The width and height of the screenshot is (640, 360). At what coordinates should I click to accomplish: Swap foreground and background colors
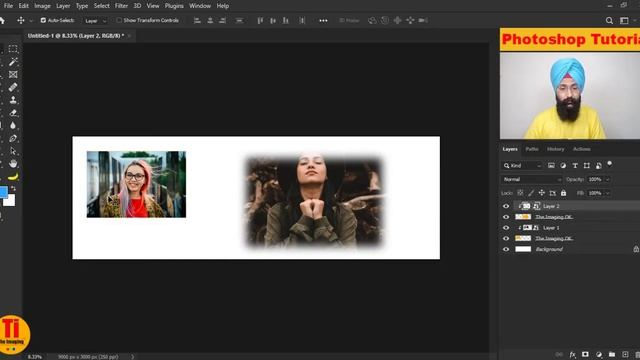pyautogui.click(x=13, y=189)
